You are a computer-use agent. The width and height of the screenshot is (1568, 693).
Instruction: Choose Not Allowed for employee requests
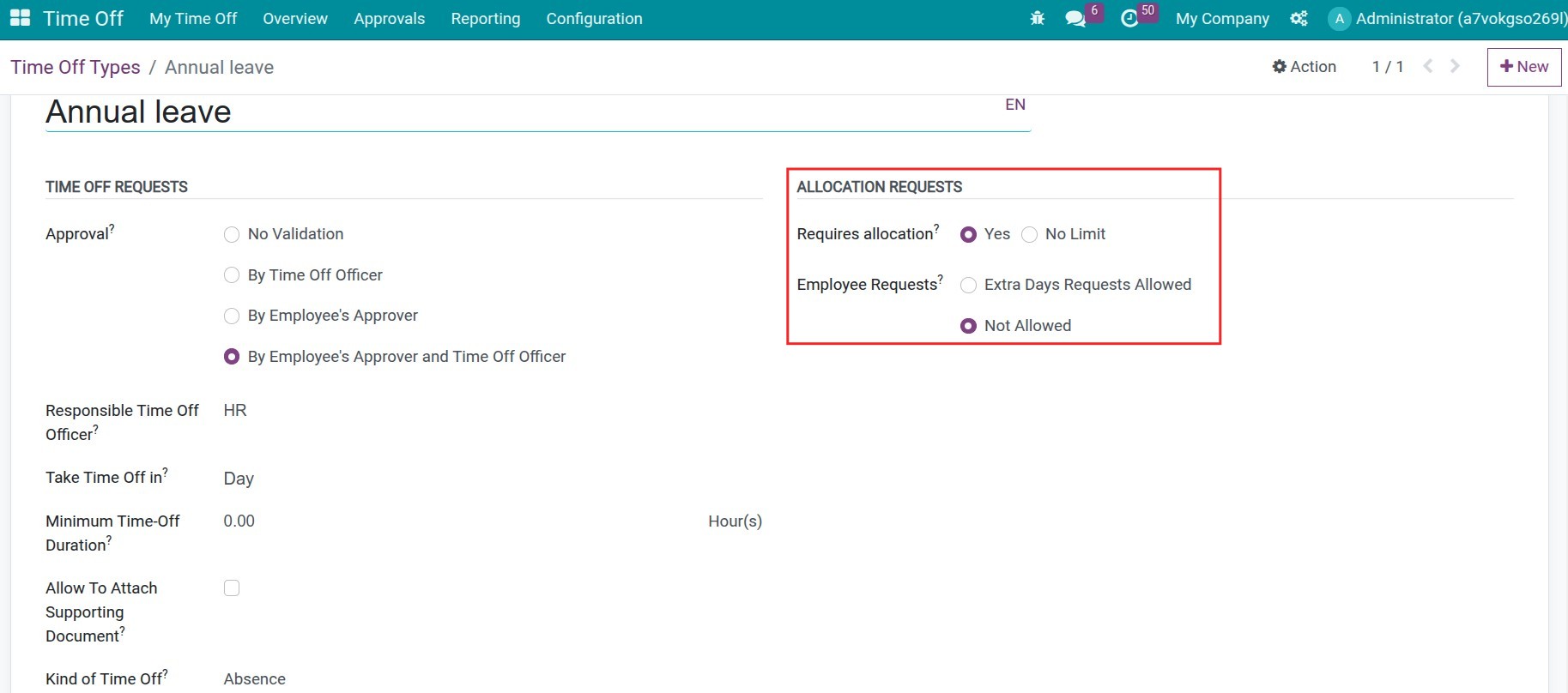click(x=968, y=326)
